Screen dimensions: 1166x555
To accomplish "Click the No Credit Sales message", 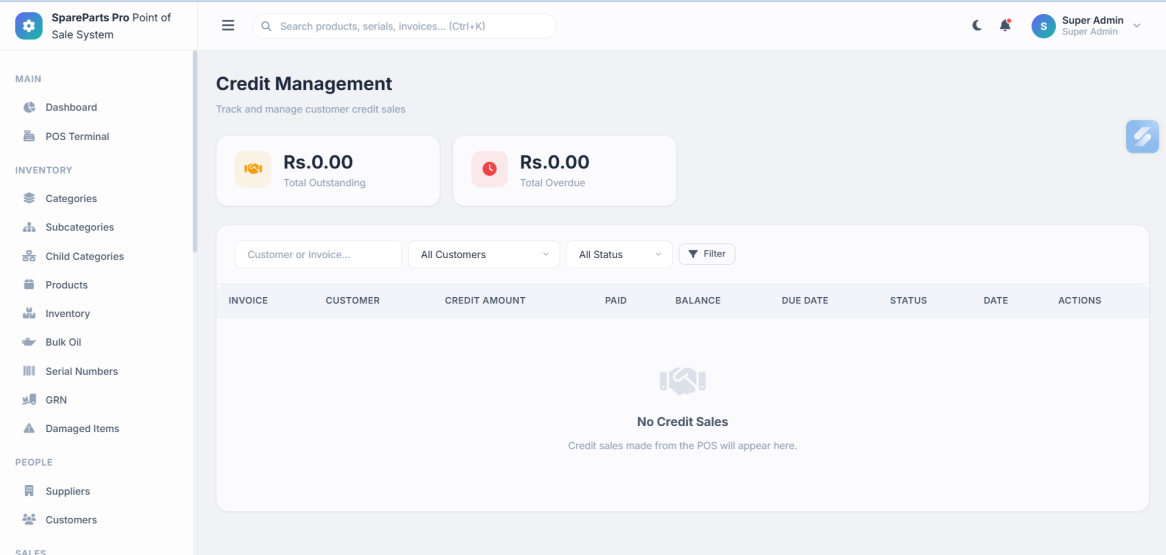I will 682,422.
